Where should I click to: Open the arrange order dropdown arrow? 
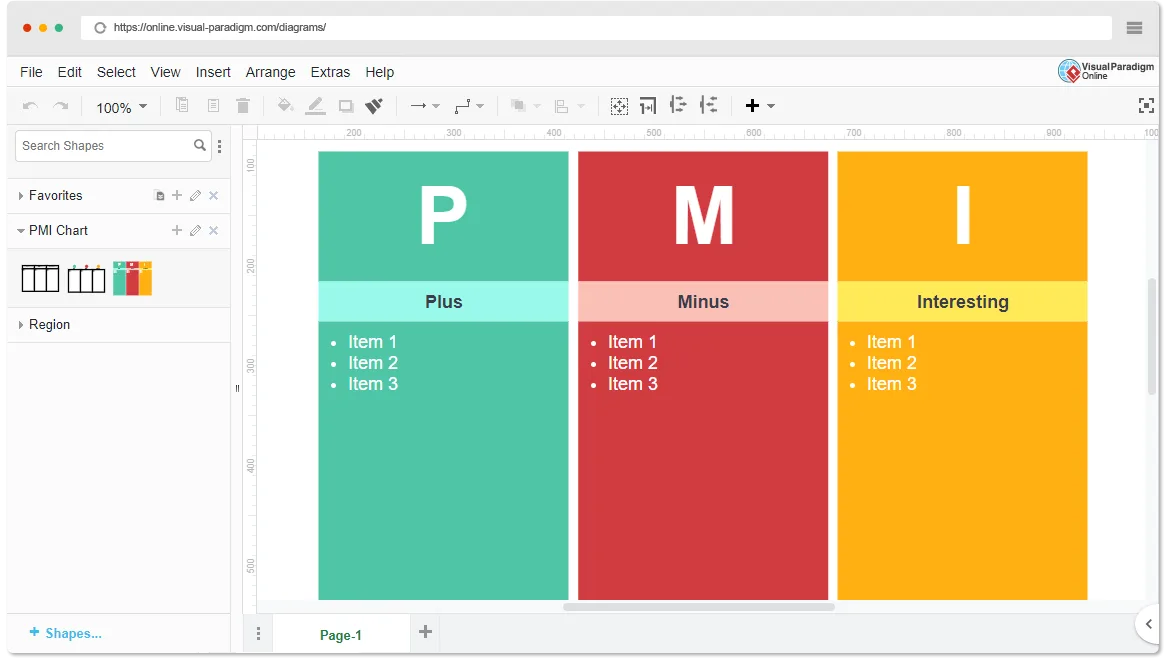pos(536,106)
